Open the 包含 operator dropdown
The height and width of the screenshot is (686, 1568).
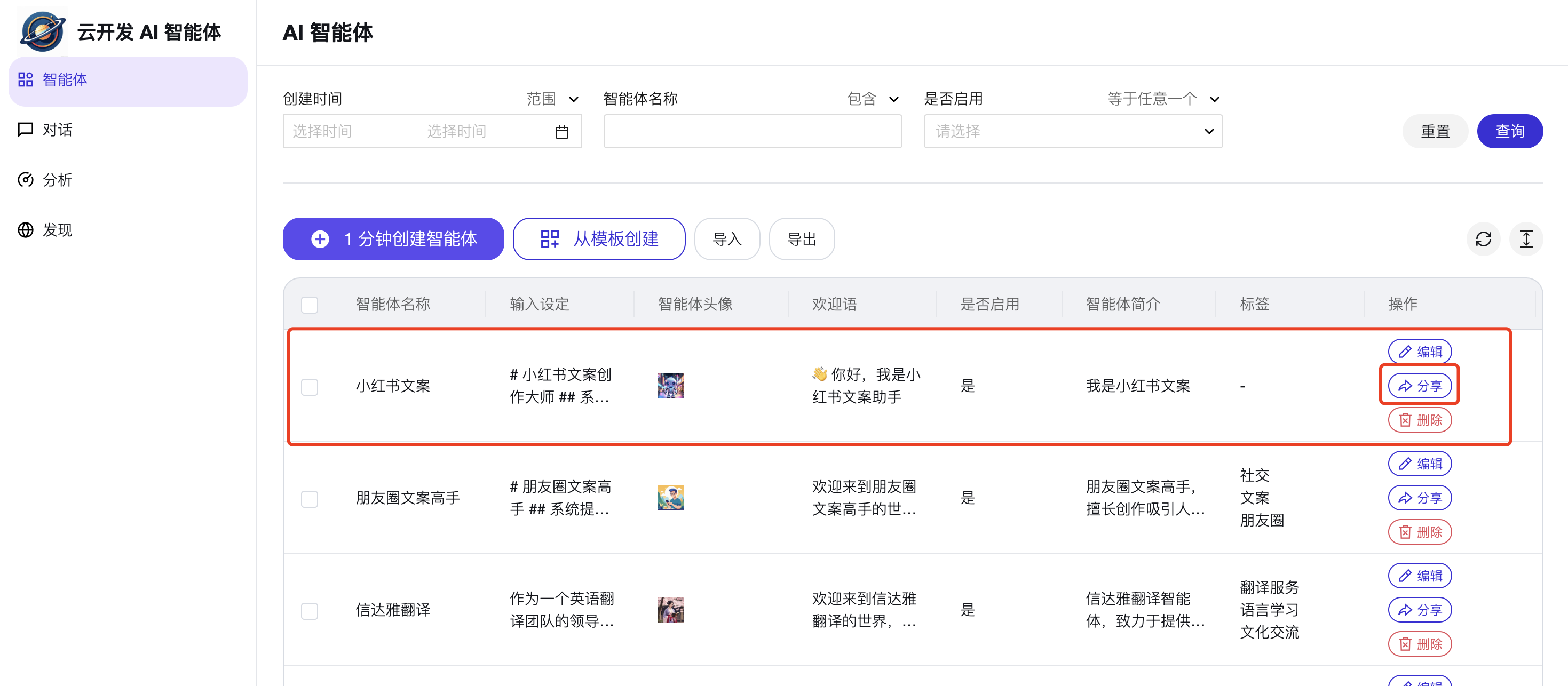873,99
